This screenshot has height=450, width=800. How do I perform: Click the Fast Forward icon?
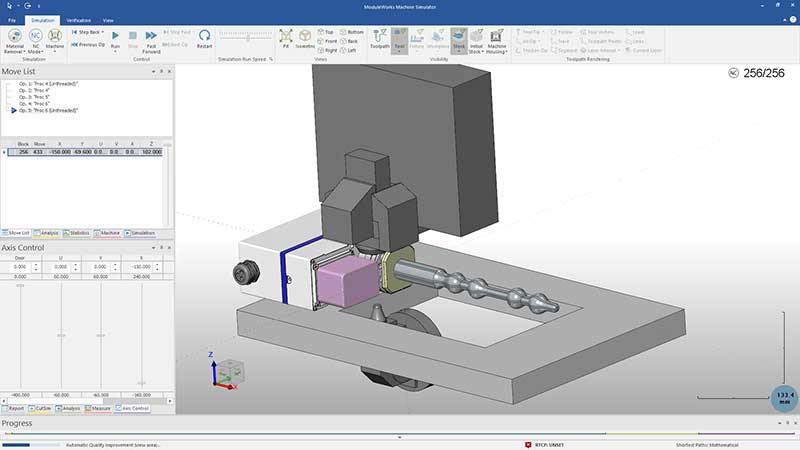tap(151, 38)
